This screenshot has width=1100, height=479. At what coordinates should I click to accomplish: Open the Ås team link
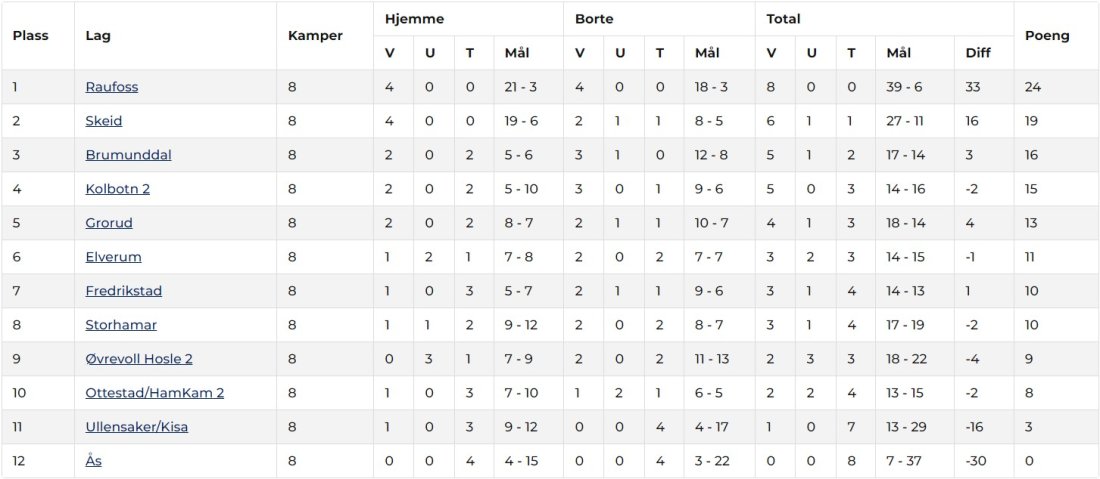[94, 461]
